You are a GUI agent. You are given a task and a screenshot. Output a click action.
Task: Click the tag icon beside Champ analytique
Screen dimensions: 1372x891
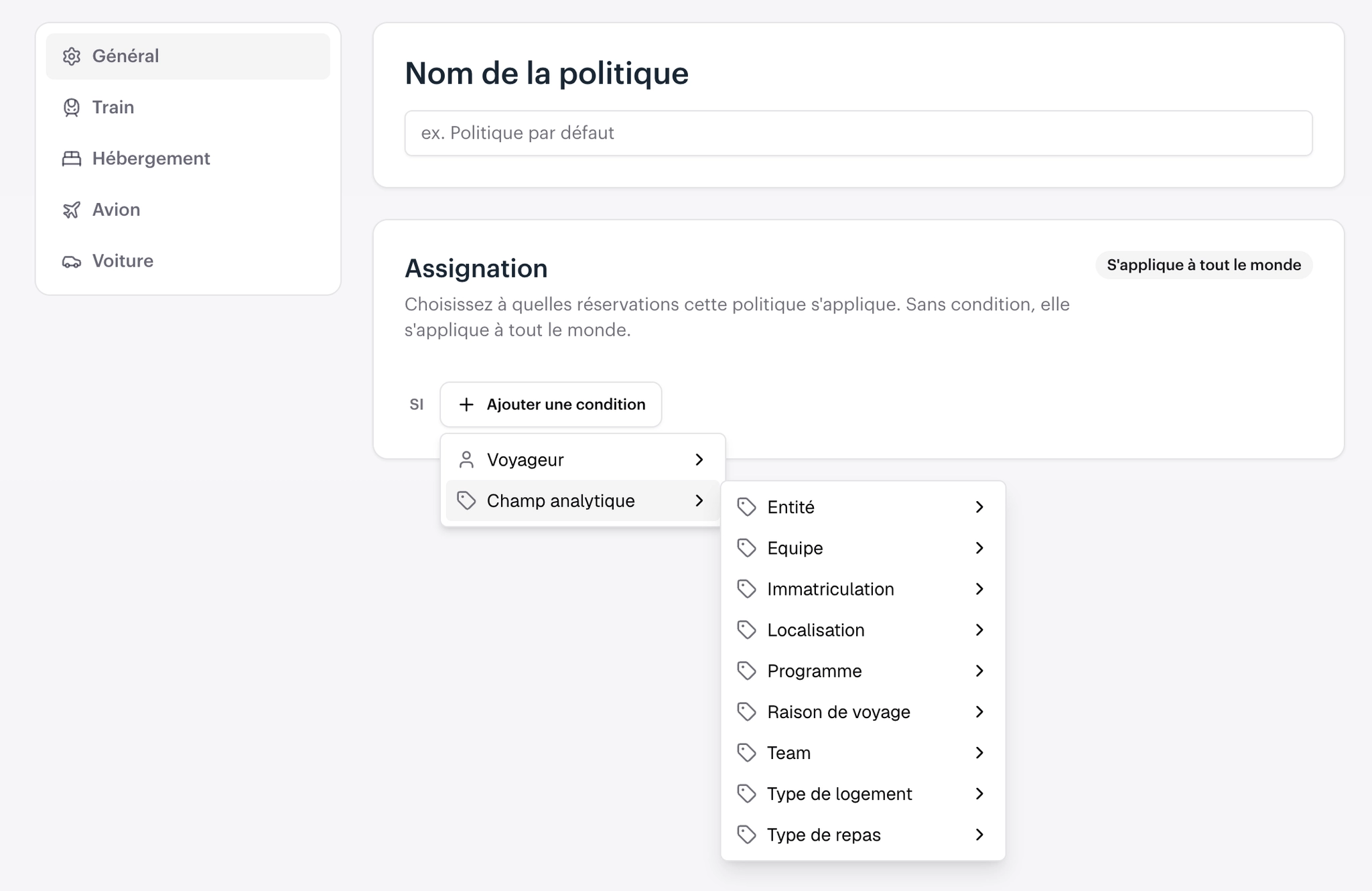pos(466,500)
